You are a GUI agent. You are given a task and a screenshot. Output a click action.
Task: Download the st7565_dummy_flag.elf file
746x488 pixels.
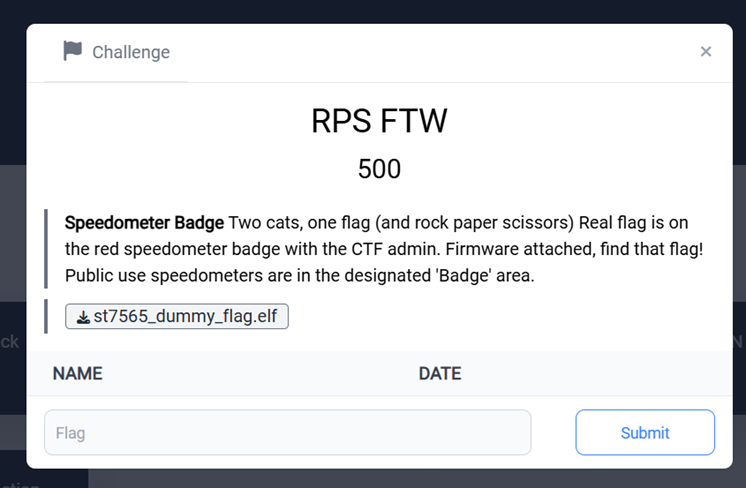pyautogui.click(x=177, y=316)
